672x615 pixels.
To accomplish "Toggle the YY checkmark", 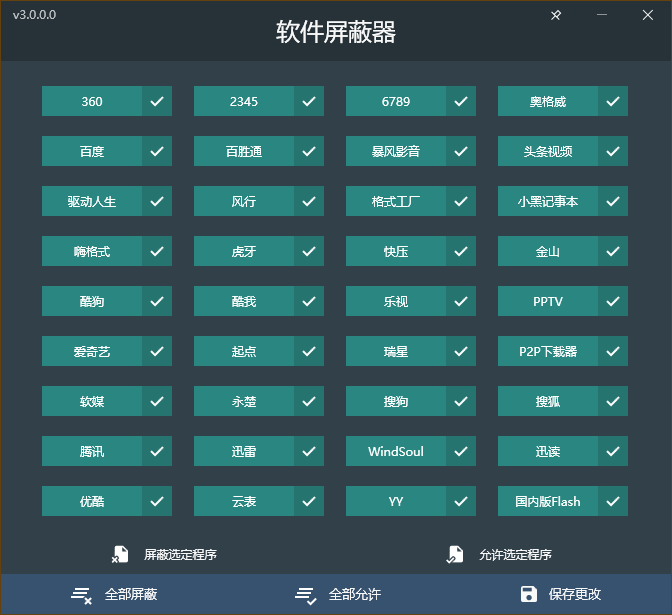I will [461, 501].
